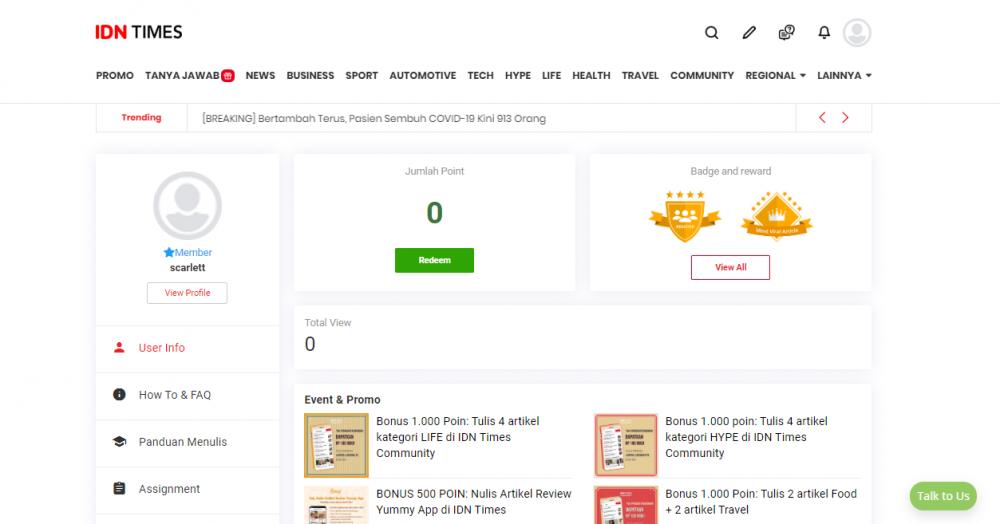
Task: Go to LIFE category
Action: [x=552, y=75]
